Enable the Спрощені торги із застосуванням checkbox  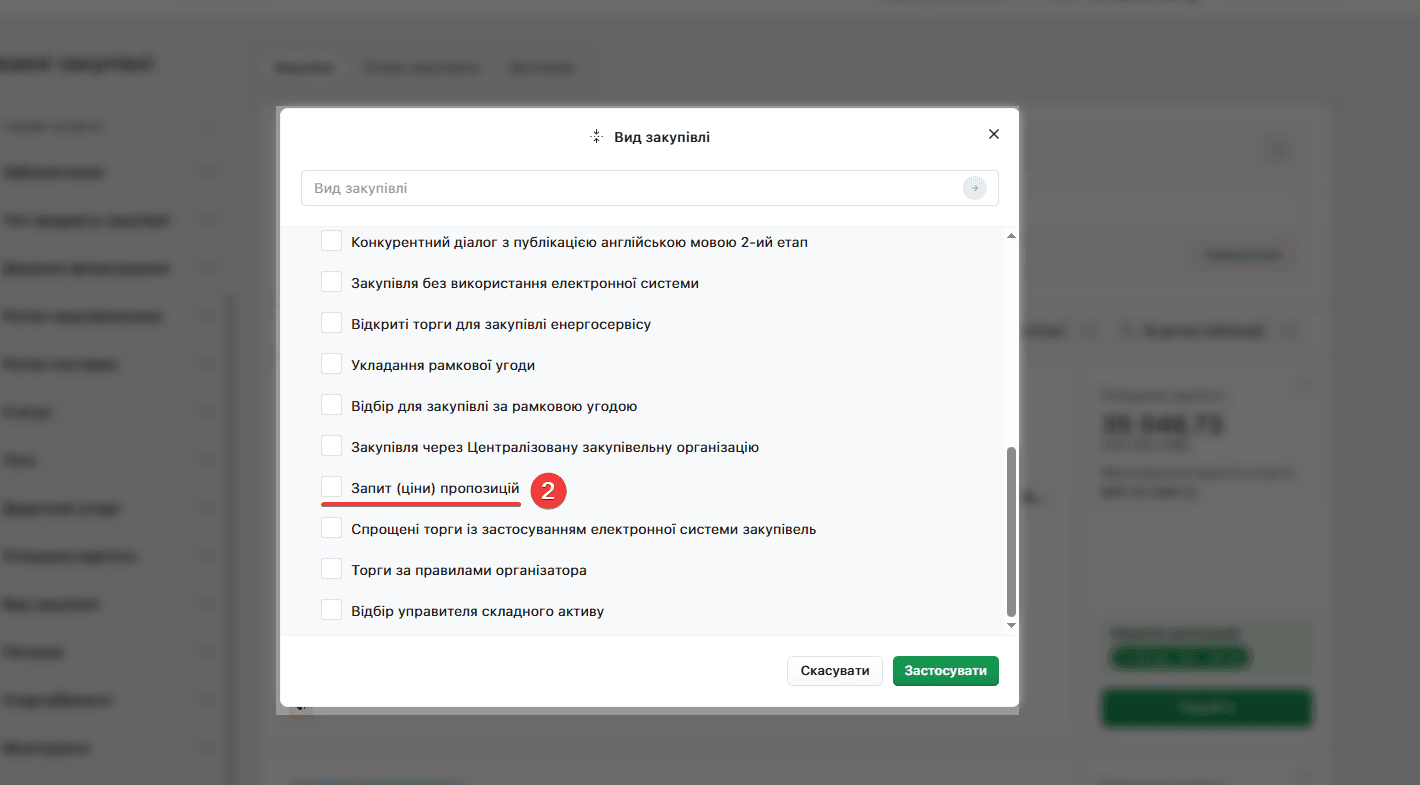click(331, 528)
